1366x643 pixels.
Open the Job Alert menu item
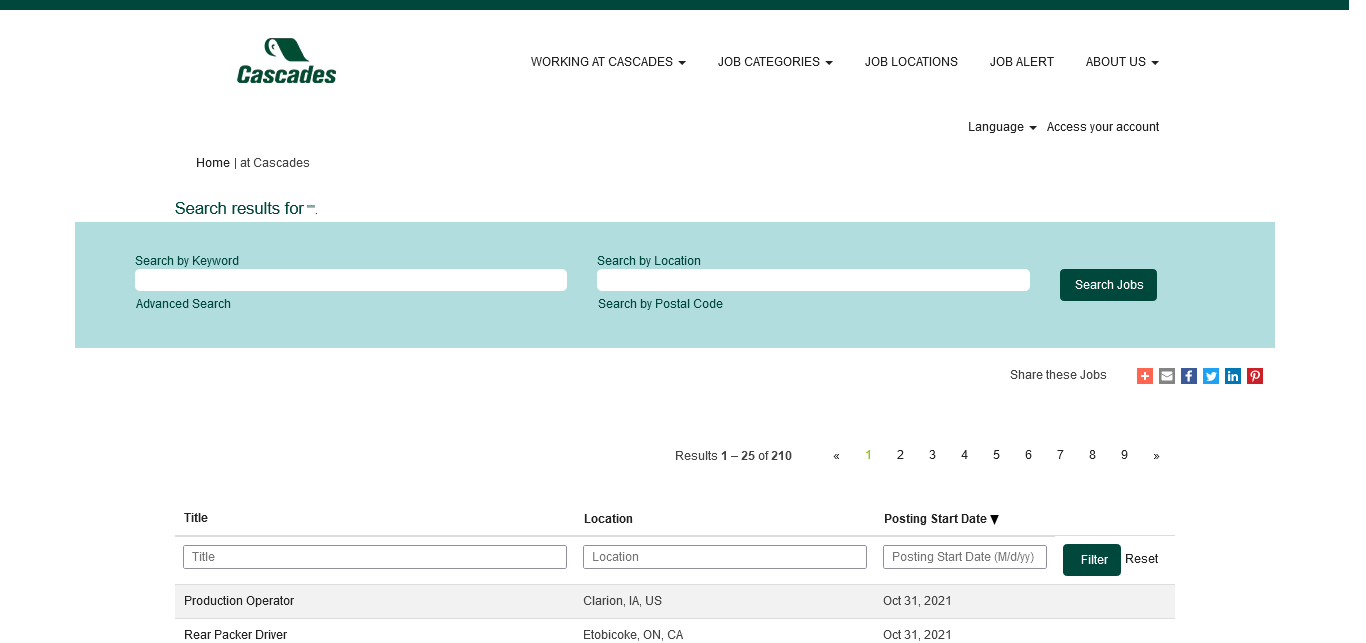[1021, 62]
